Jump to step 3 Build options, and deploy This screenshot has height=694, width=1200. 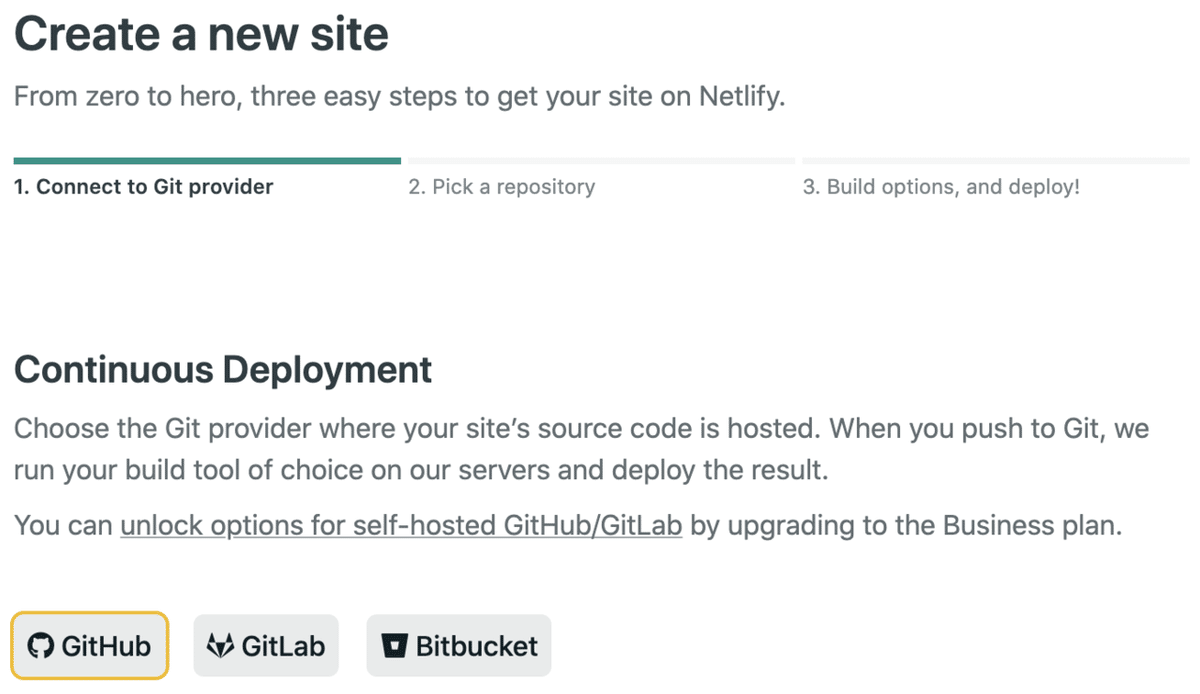941,187
